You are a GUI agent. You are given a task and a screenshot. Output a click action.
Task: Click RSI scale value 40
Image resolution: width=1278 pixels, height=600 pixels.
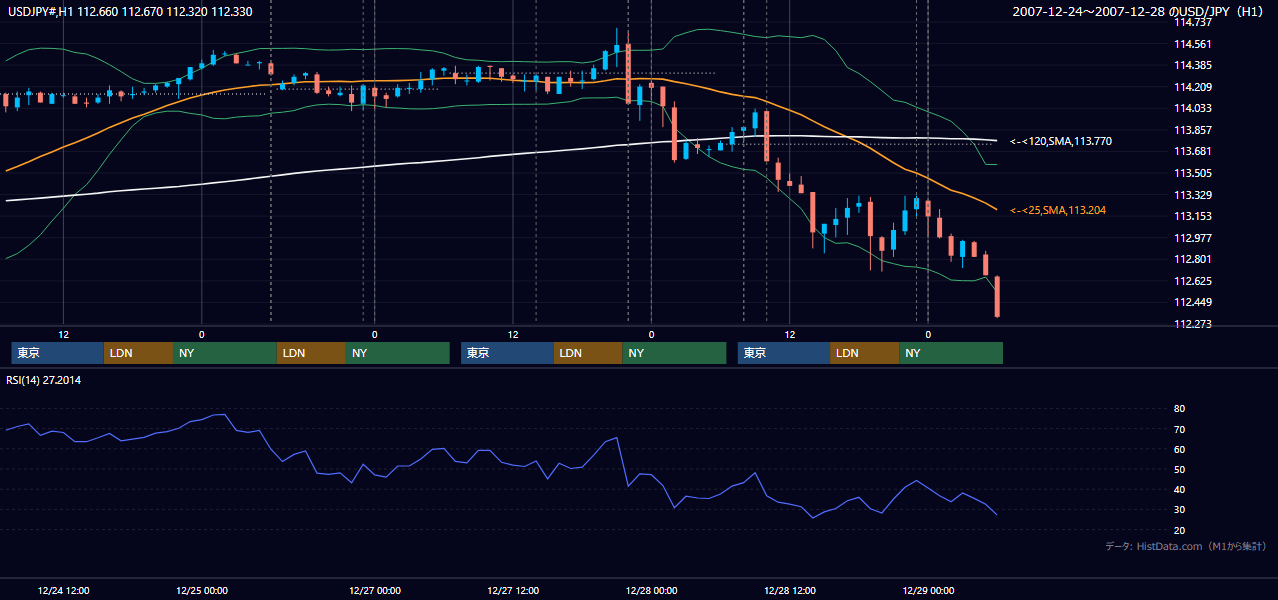tap(1180, 490)
